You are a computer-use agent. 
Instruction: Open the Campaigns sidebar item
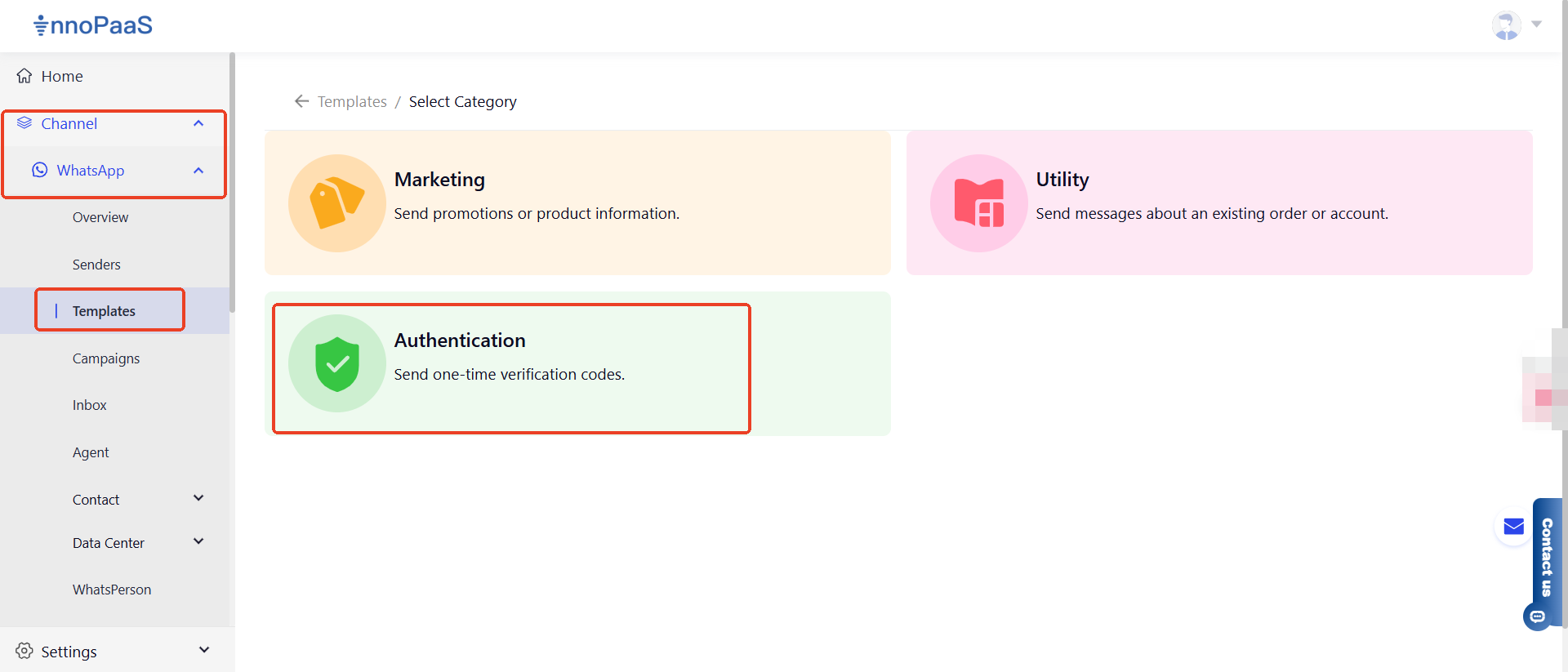point(106,358)
